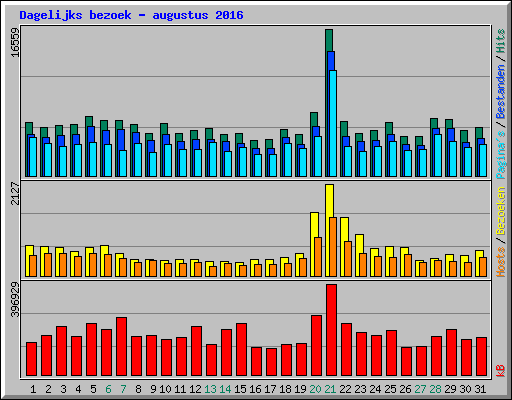Click the red kB bar for day 7
This screenshot has width=512, height=400.
(x=121, y=347)
